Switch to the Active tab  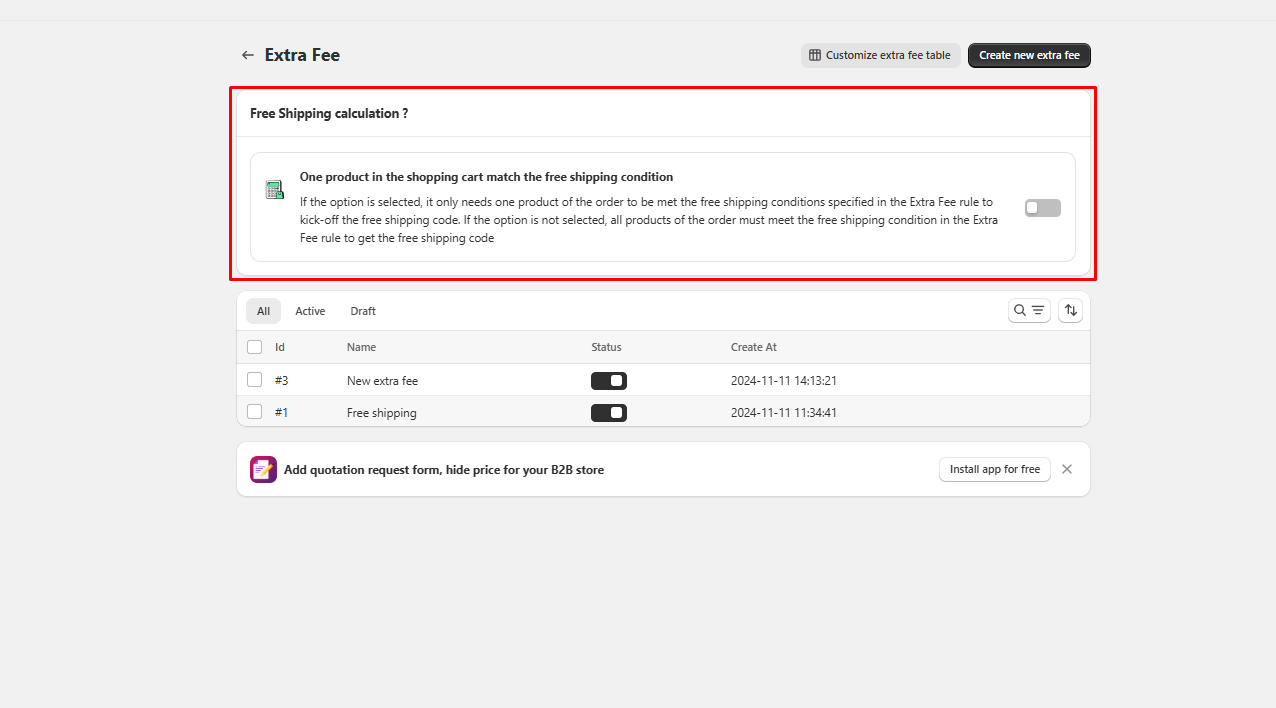coord(310,311)
